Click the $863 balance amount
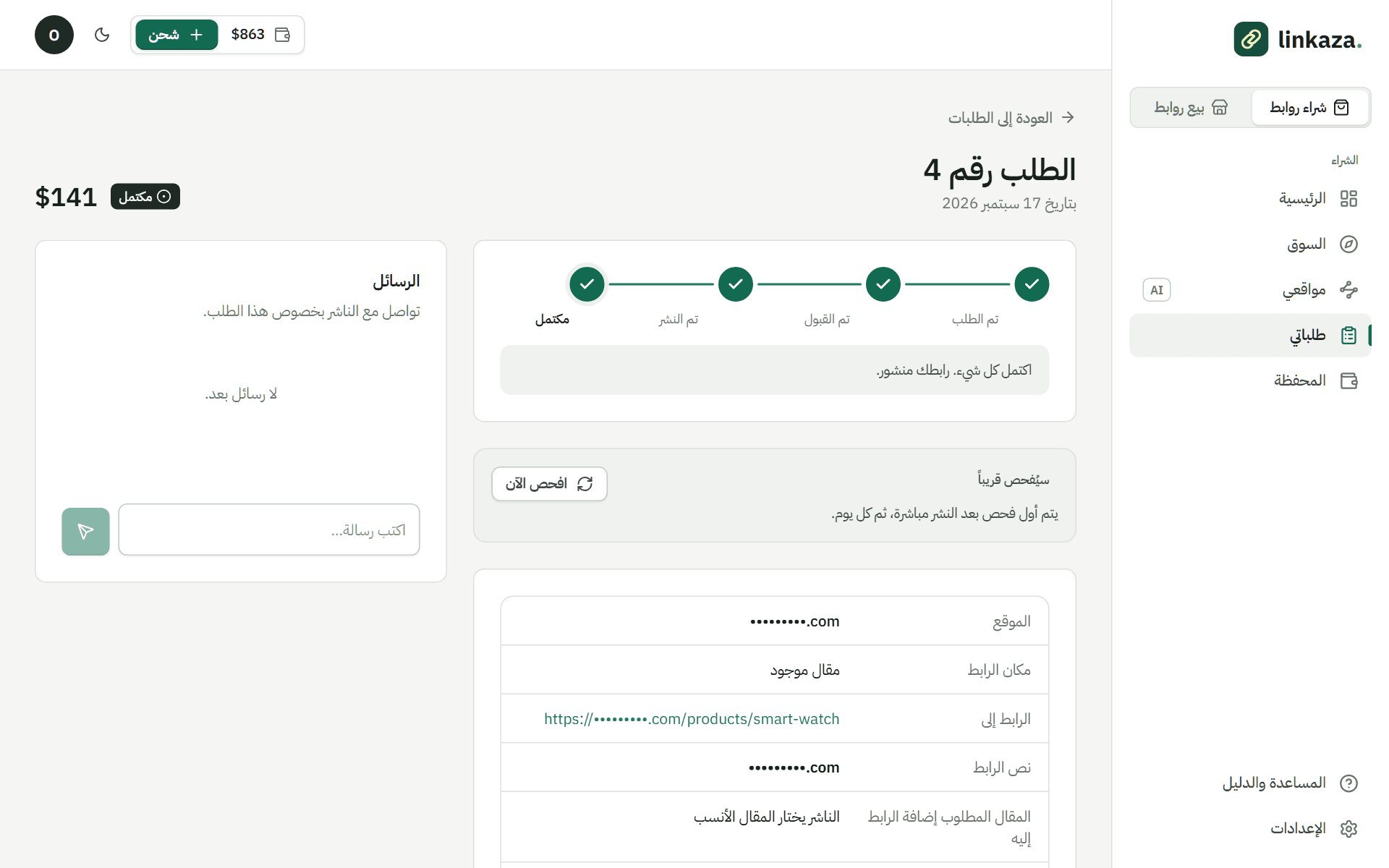This screenshot has width=1389, height=868. click(248, 35)
